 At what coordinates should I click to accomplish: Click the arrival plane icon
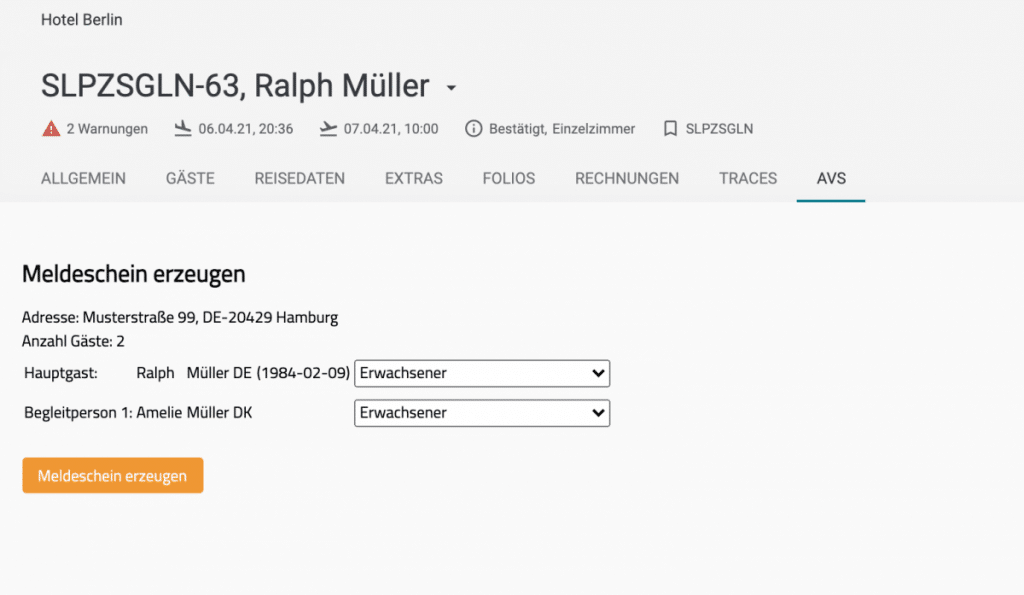pyautogui.click(x=183, y=129)
